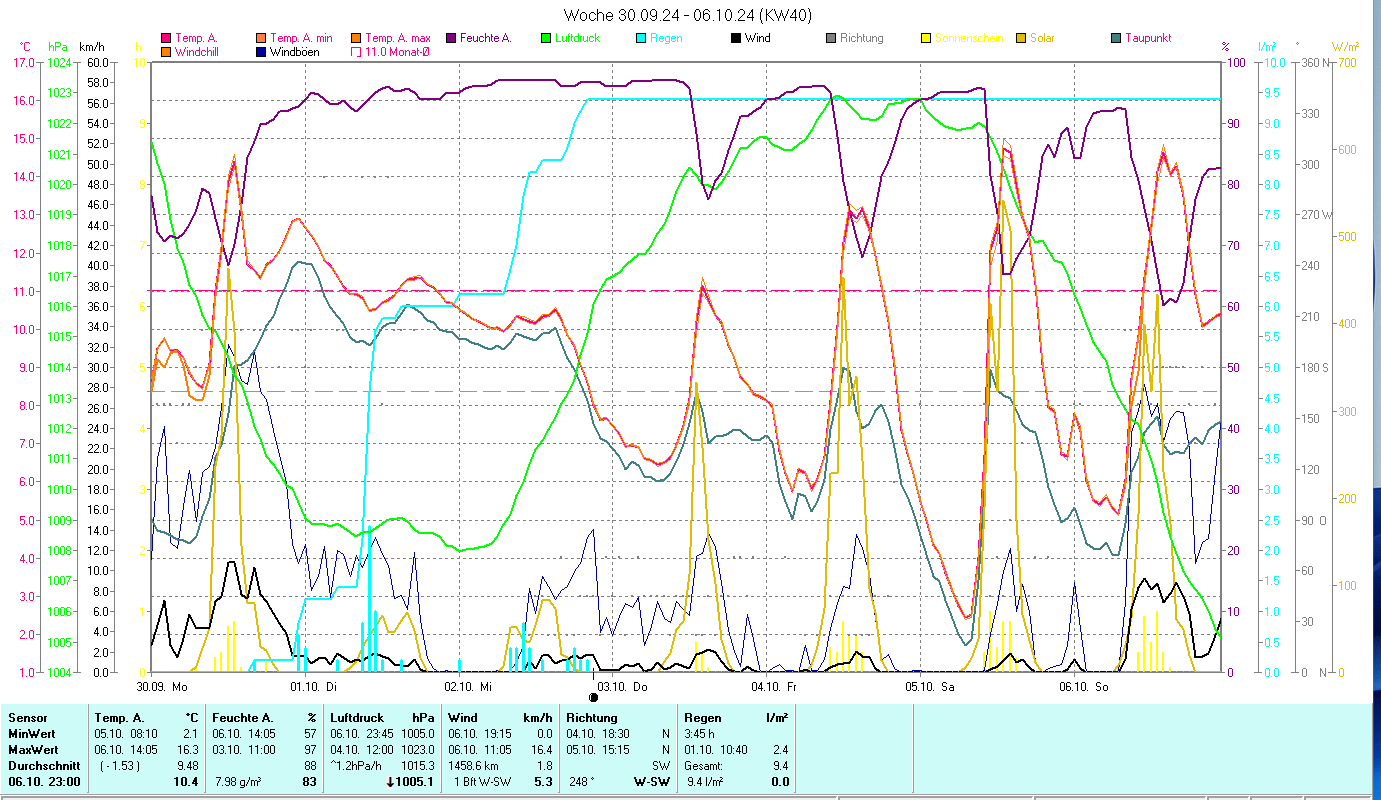Click the date label 02.10. Mi
This screenshot has width=1381, height=800.
[468, 687]
